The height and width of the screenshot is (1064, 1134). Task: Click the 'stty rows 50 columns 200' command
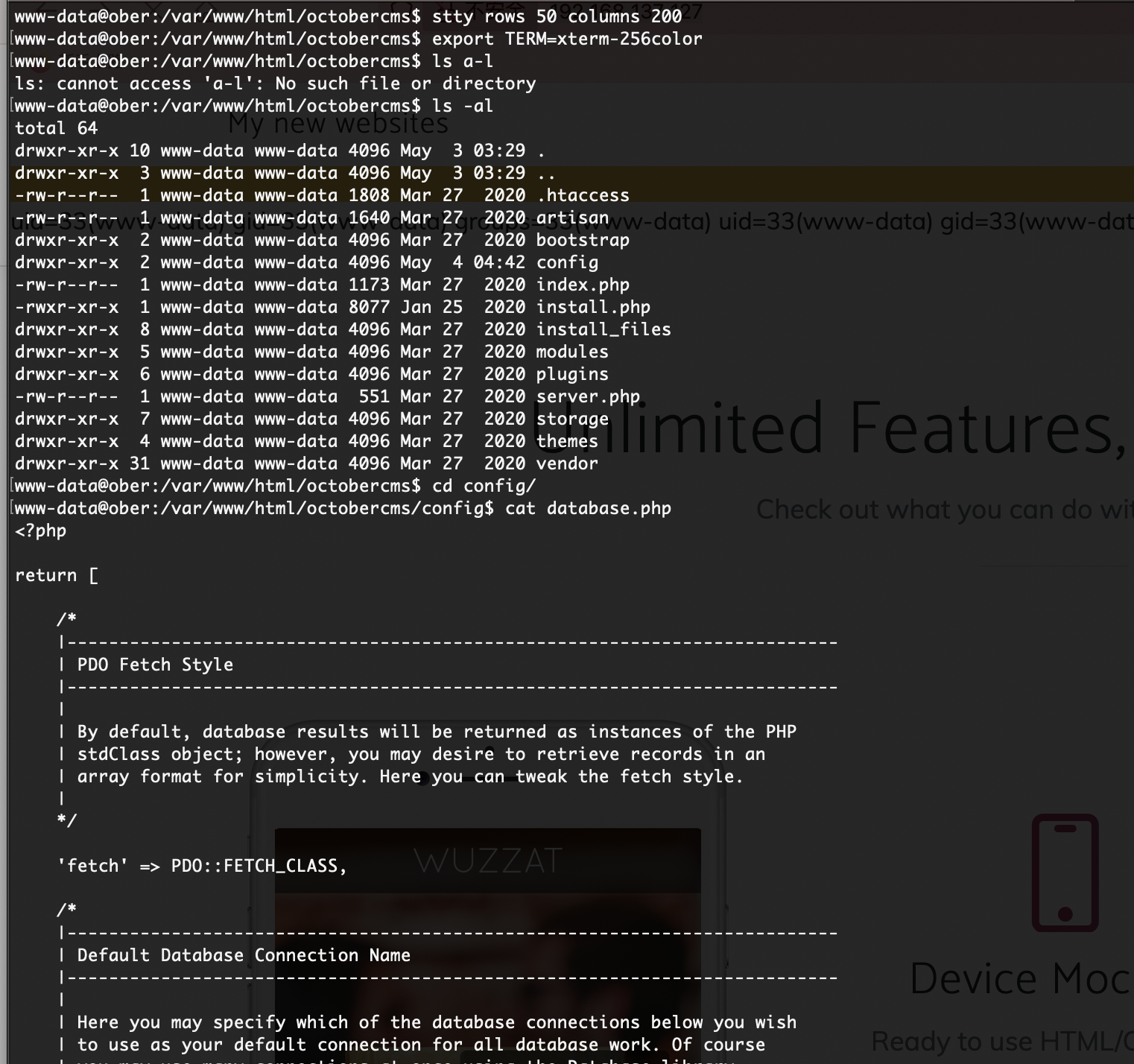pos(557,16)
